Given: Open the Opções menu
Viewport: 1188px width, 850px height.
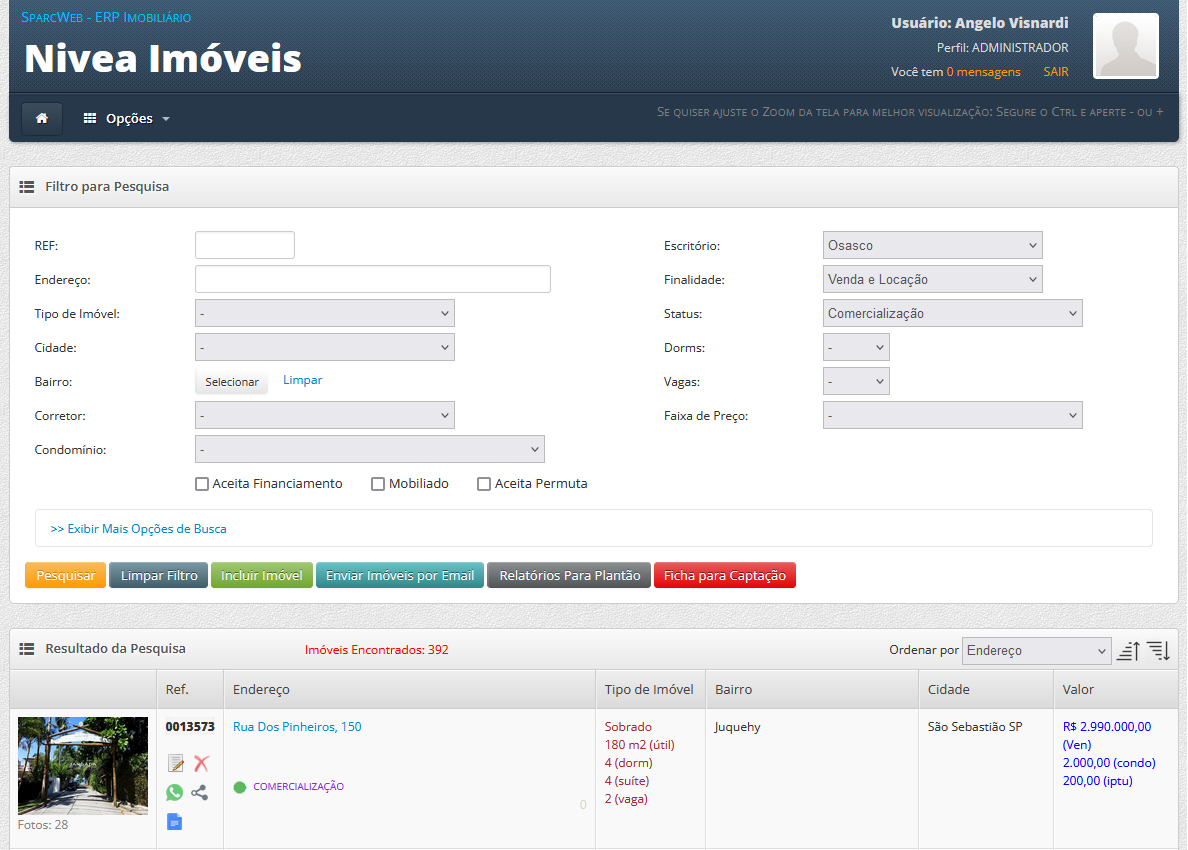Looking at the screenshot, I should click(x=127, y=118).
